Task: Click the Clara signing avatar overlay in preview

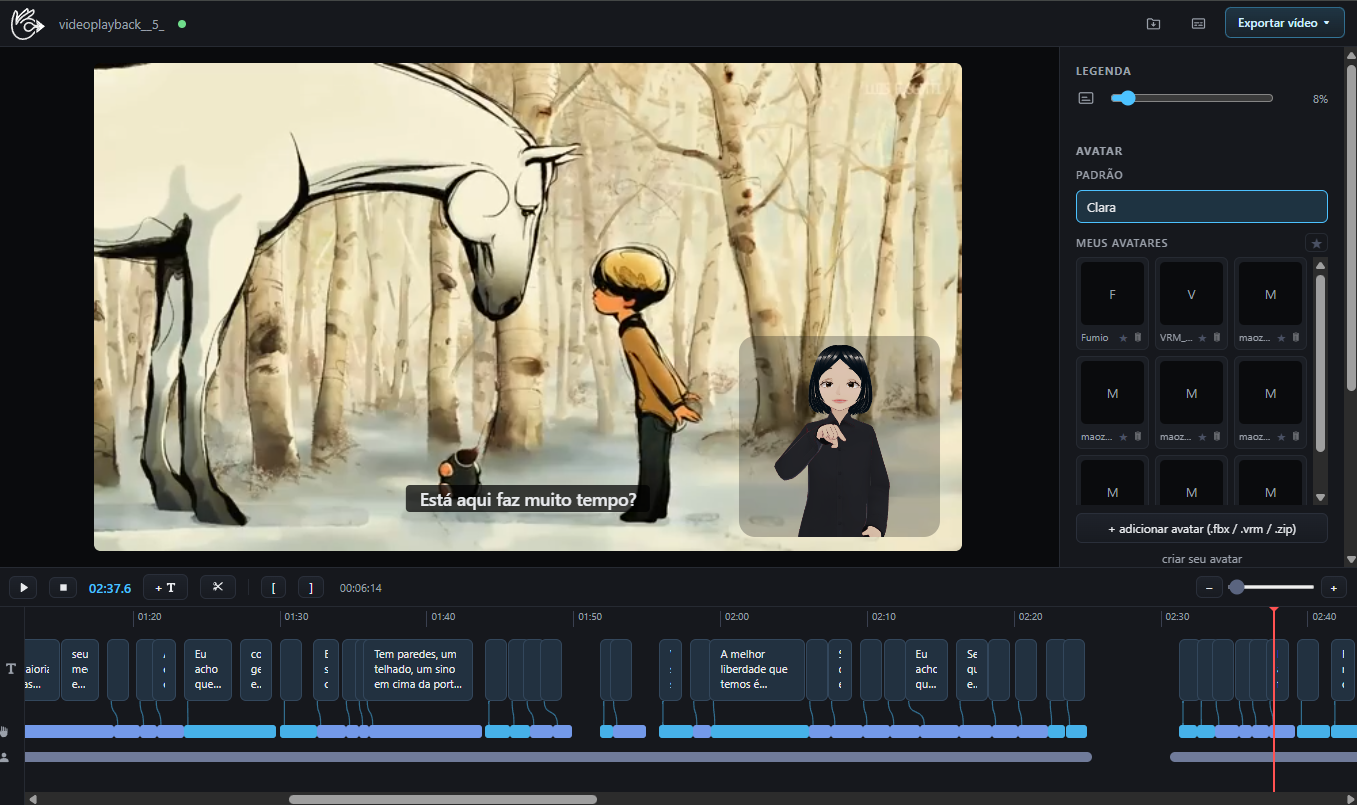Action: pyautogui.click(x=839, y=436)
